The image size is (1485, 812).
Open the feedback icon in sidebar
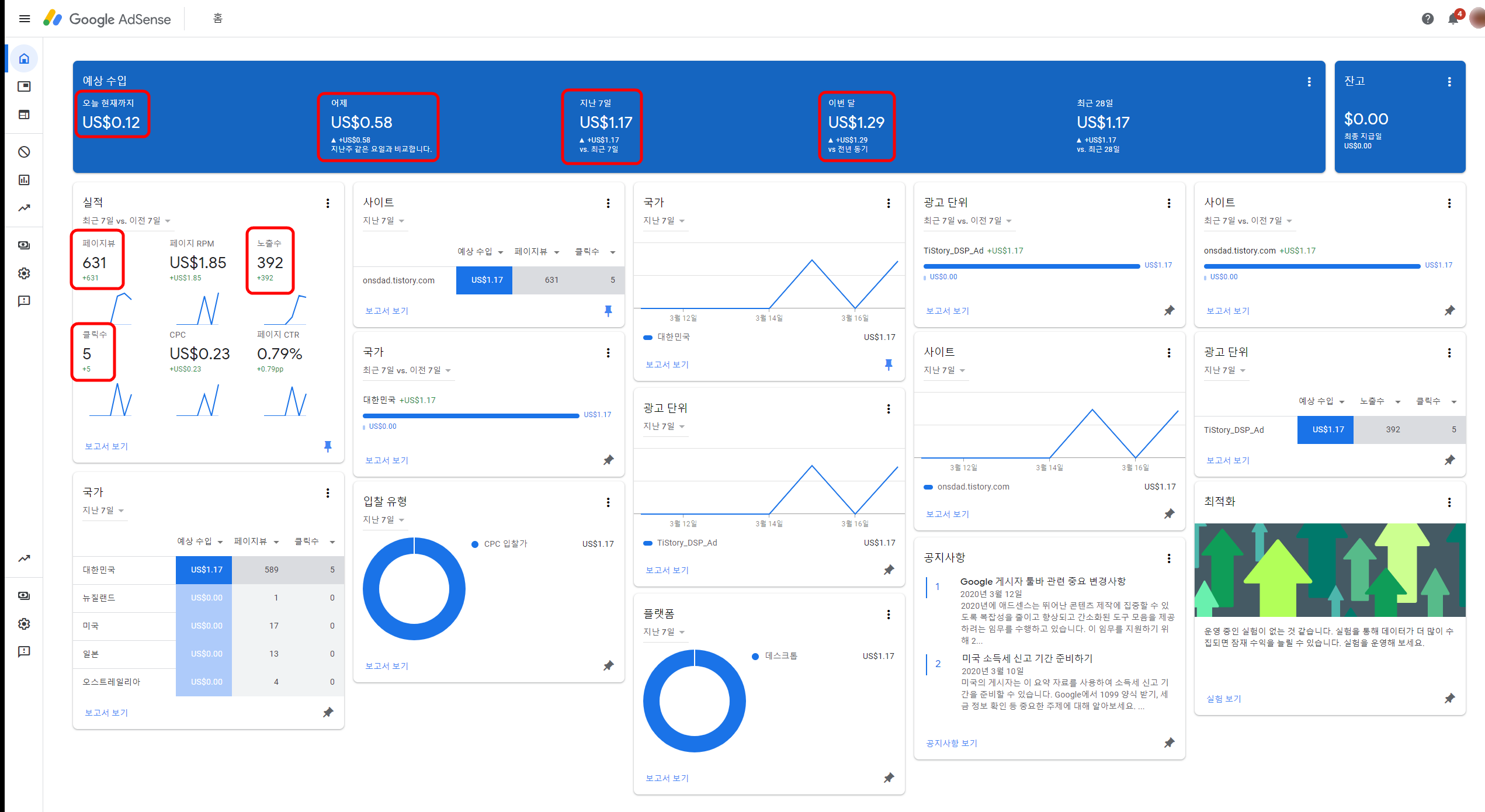pos(24,301)
